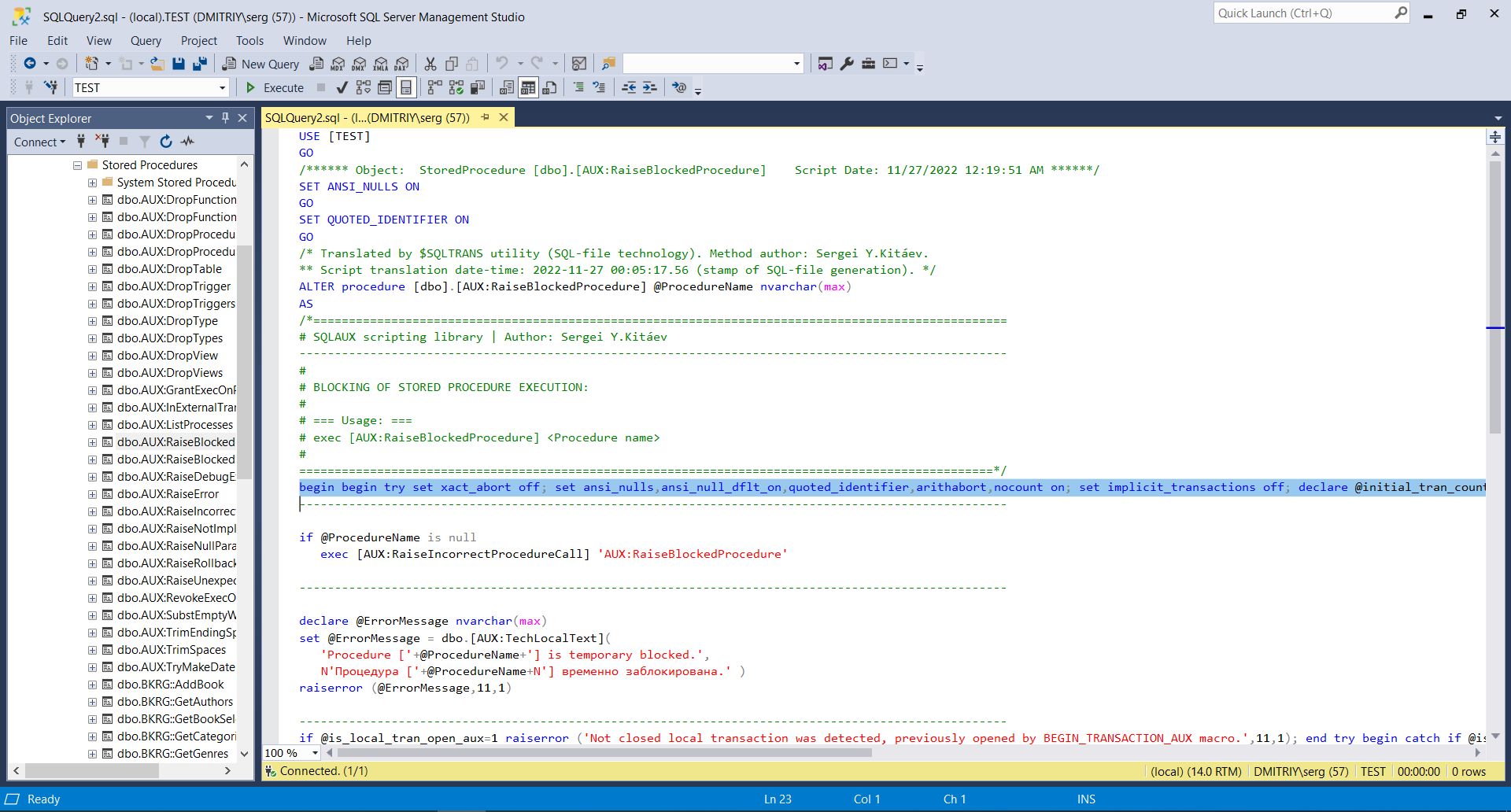Click Comment out selected lines icon
The image size is (1511, 812).
tap(578, 87)
